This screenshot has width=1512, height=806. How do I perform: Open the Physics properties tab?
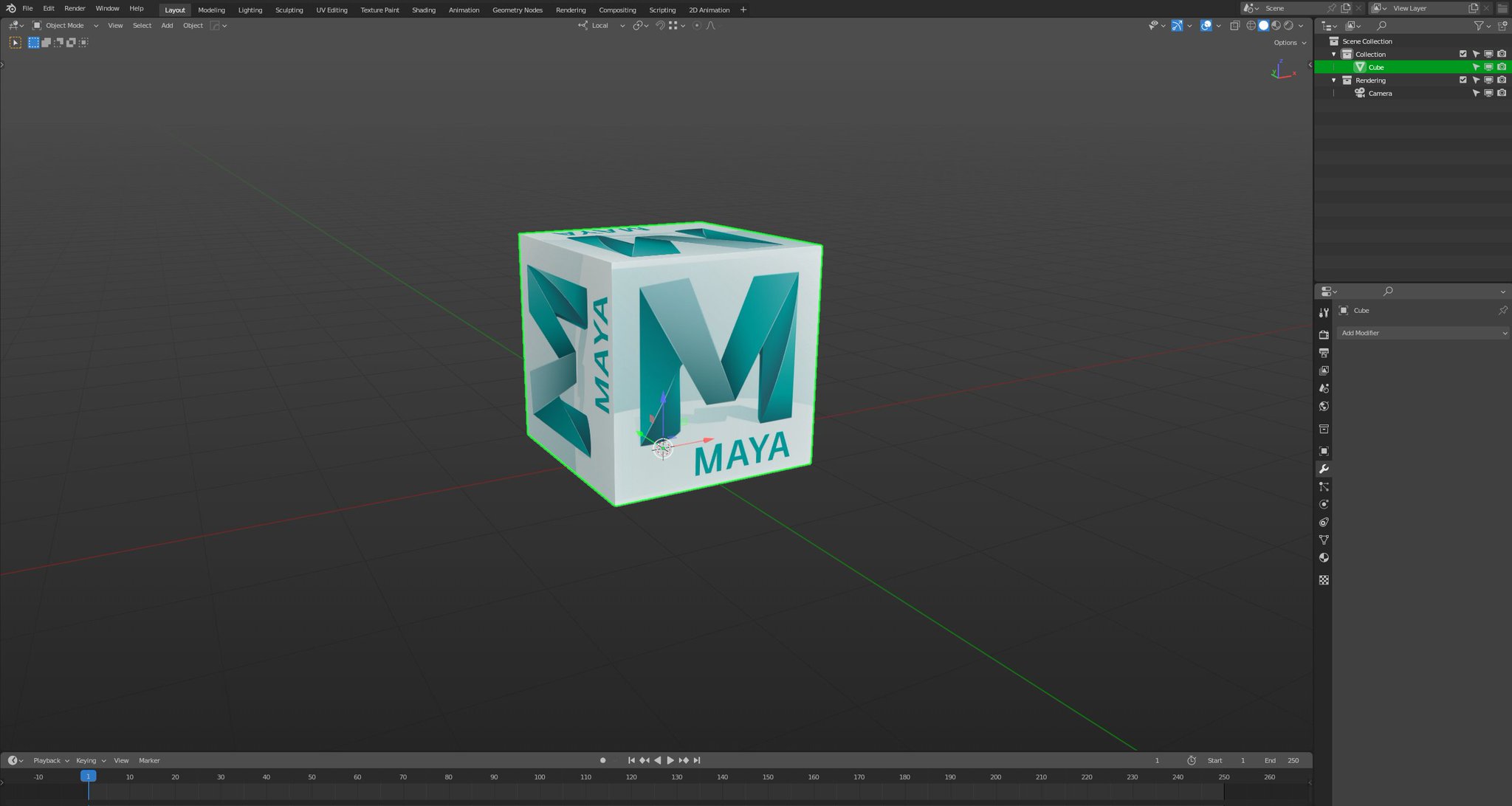point(1324,505)
